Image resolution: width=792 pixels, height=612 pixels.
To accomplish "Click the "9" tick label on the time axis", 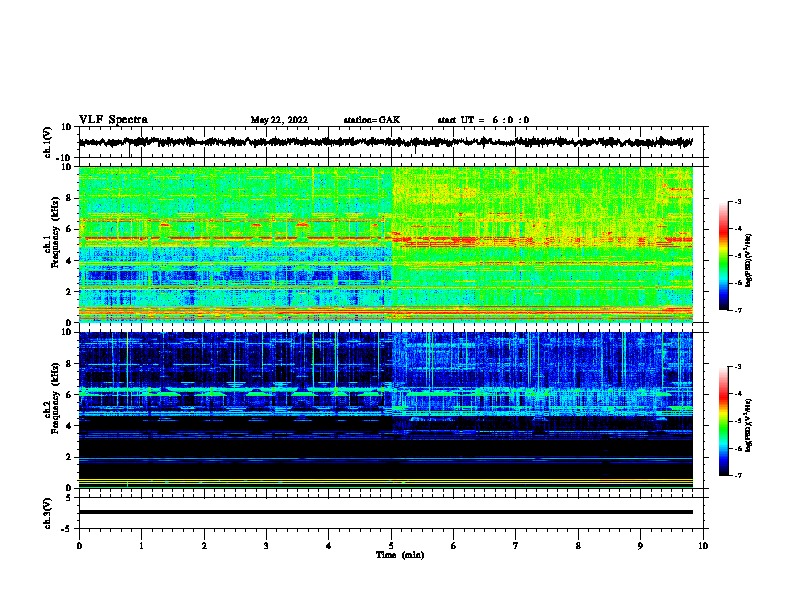I will pyautogui.click(x=640, y=546).
